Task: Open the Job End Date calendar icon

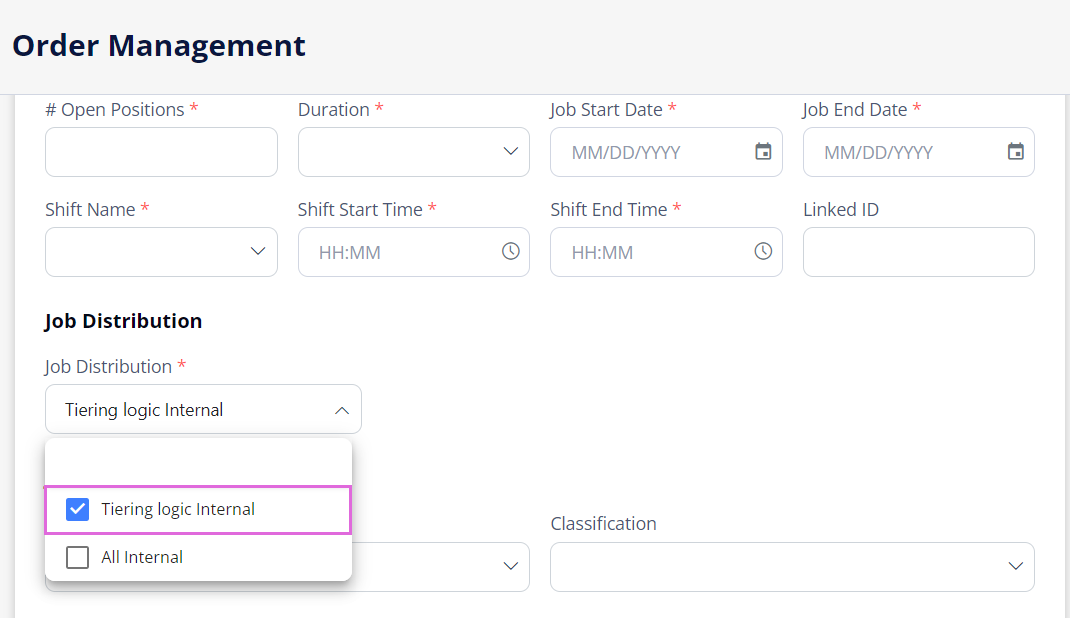Action: (1015, 151)
